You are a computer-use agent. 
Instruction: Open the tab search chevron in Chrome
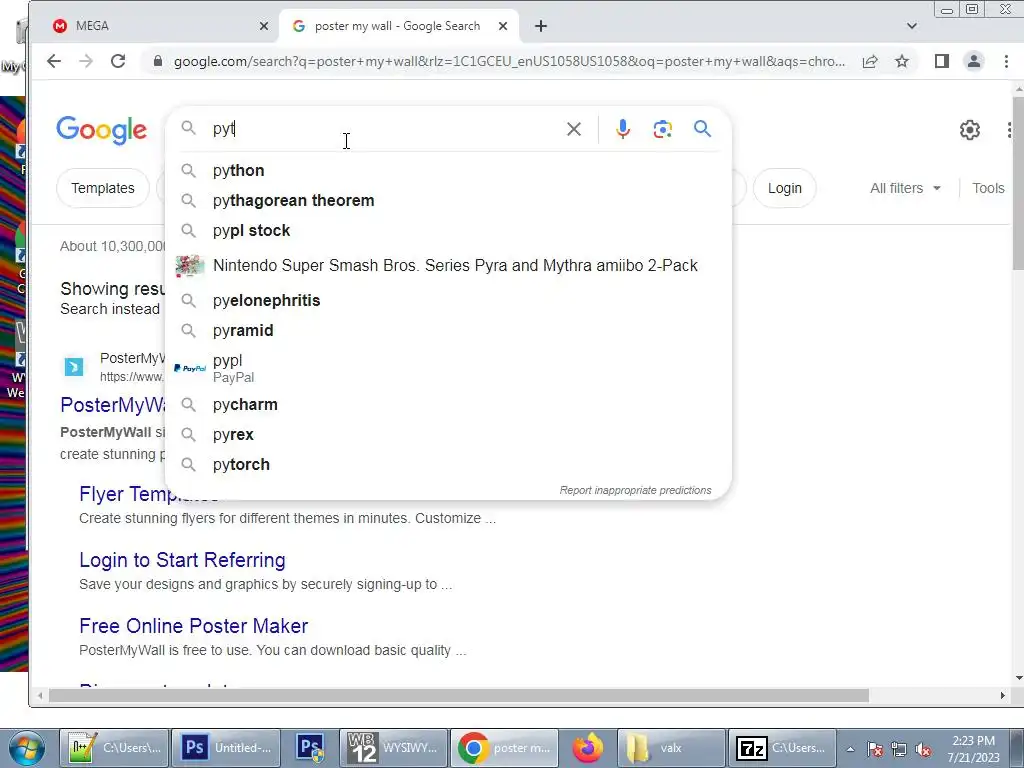click(x=912, y=26)
